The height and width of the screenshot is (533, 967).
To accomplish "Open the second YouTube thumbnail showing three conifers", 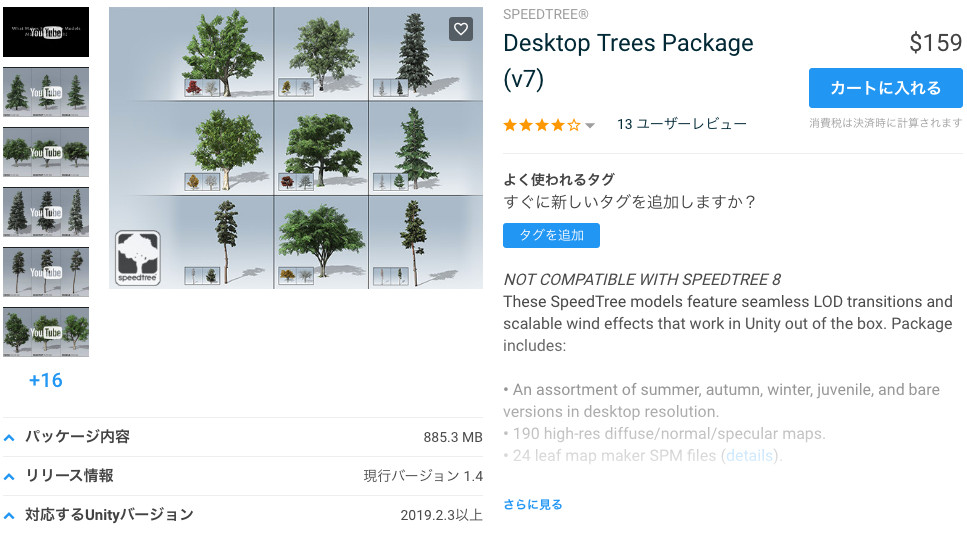I will (x=46, y=92).
